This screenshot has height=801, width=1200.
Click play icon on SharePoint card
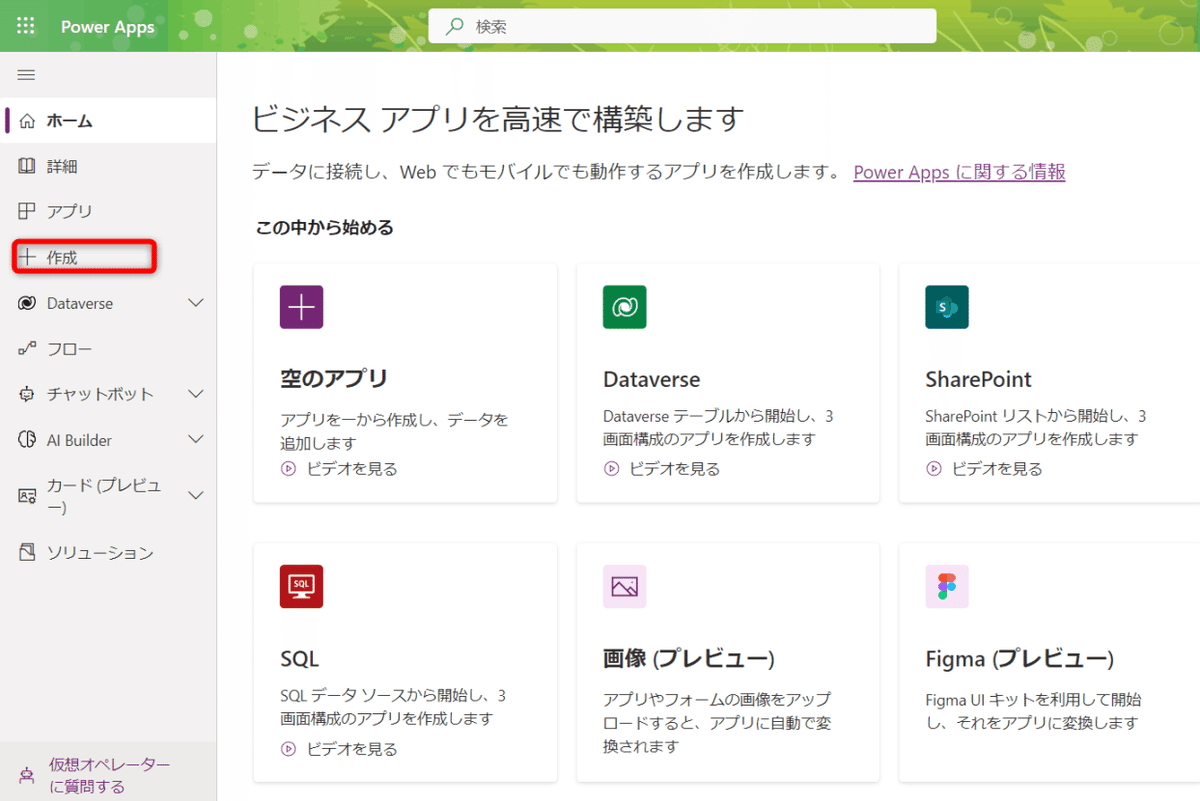(934, 468)
